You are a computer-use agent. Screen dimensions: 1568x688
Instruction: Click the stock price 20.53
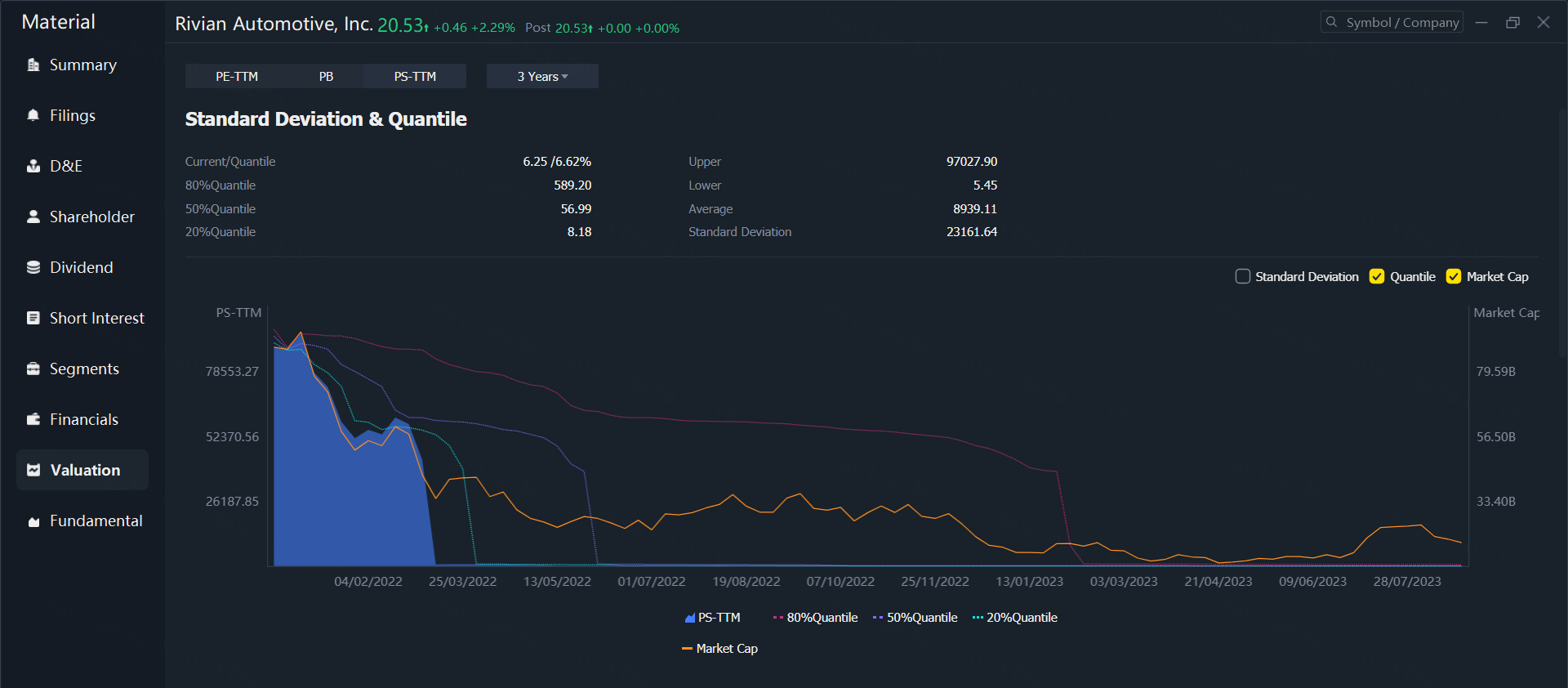(x=400, y=25)
